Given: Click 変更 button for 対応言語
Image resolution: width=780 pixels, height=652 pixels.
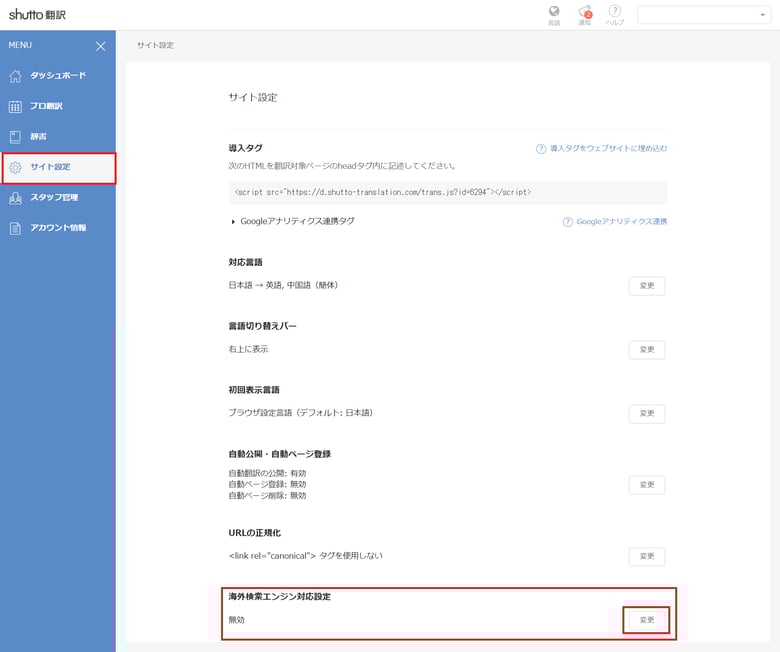Looking at the screenshot, I should click(x=647, y=286).
